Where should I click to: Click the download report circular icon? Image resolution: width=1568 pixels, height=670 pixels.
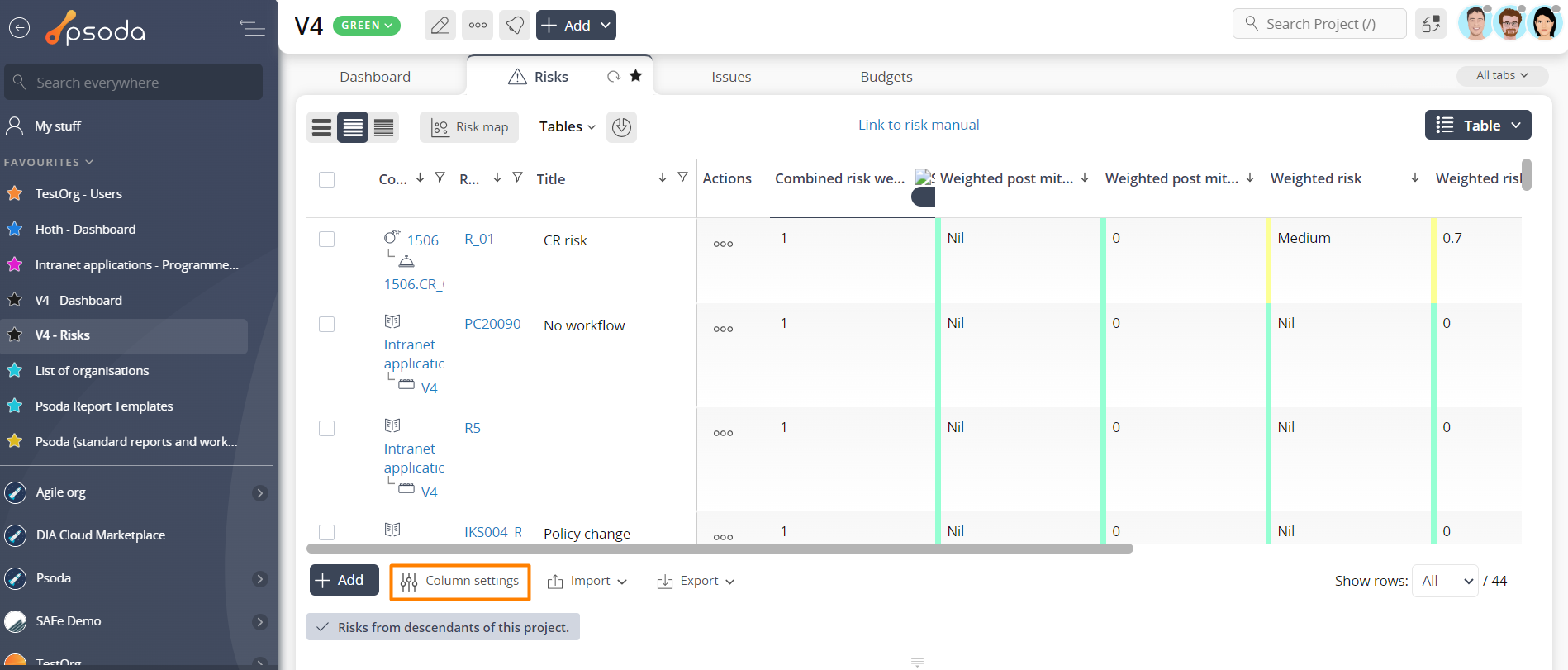(621, 127)
